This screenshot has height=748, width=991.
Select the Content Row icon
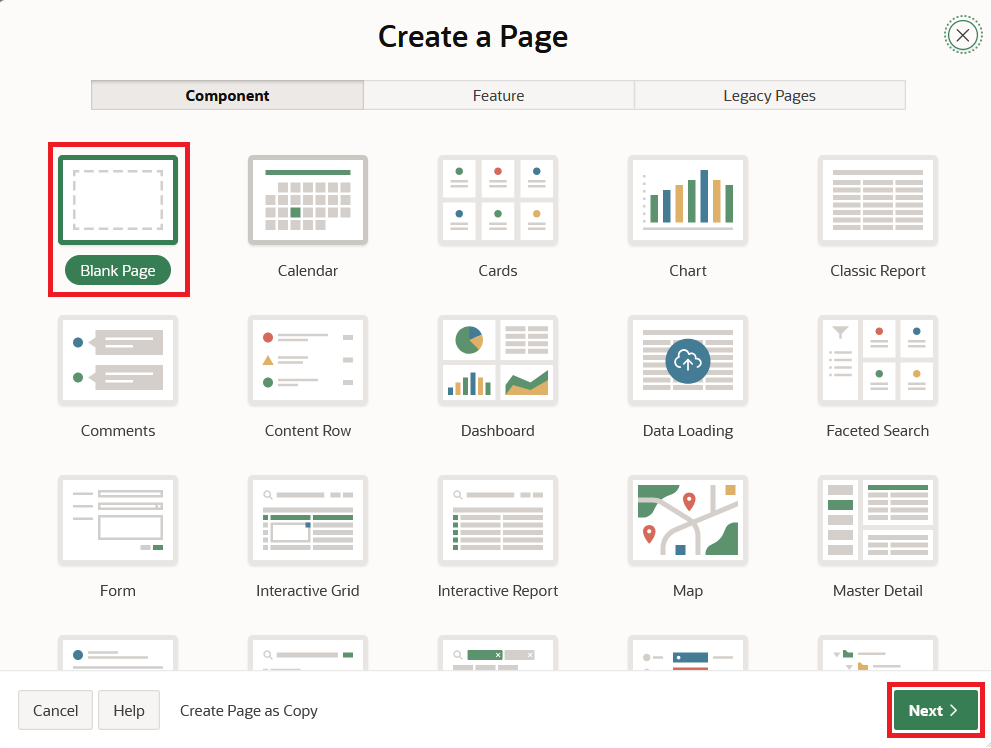tap(308, 360)
